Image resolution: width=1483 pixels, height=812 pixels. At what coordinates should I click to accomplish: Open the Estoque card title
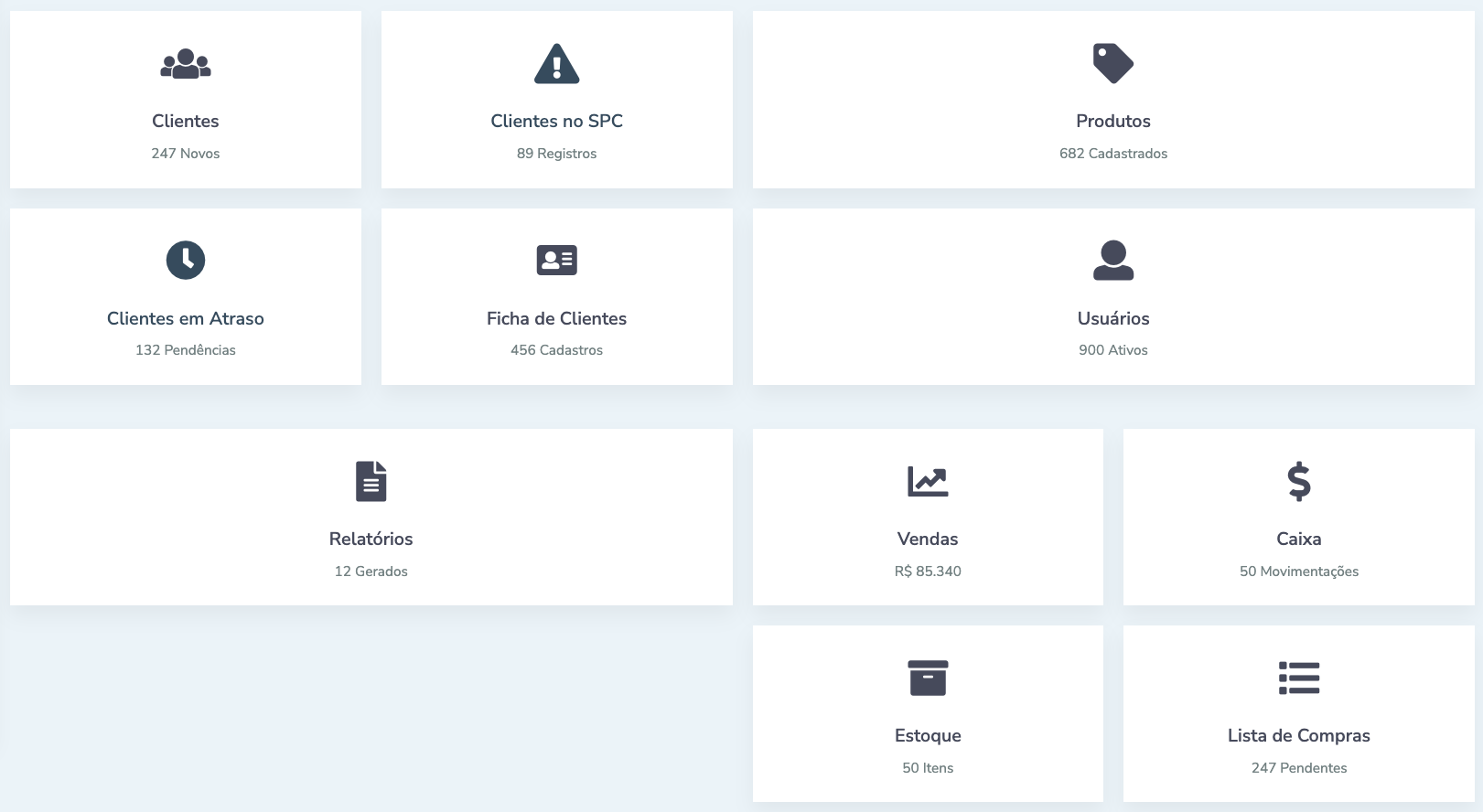tap(927, 735)
